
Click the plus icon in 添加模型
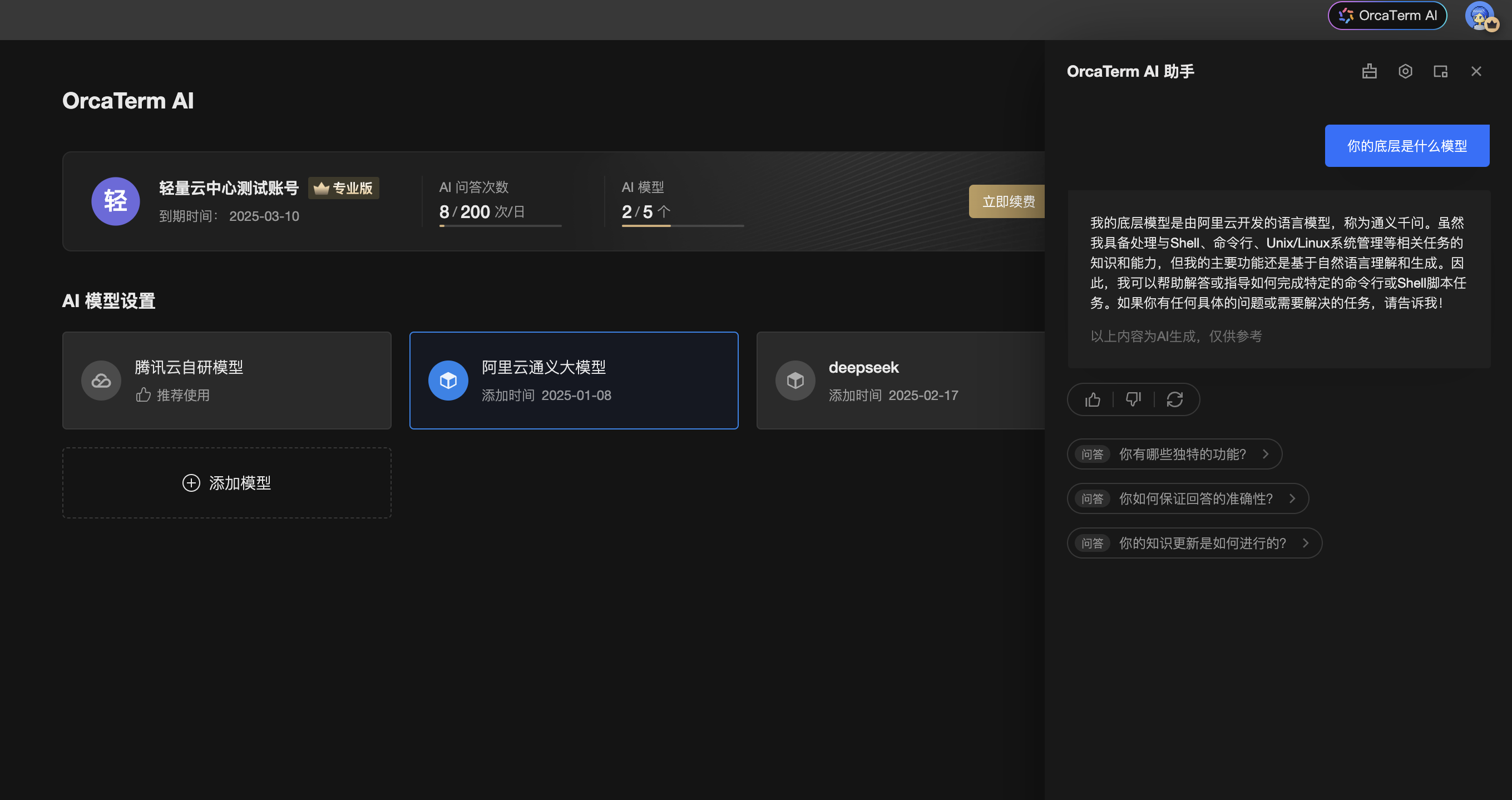pos(191,483)
